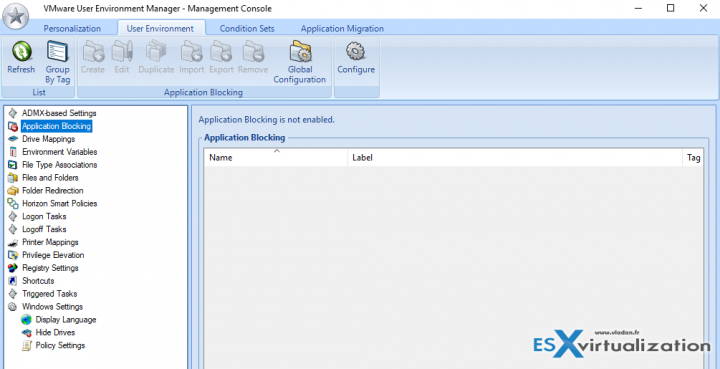Select the Registry Settings label
Viewport: 720px width, 369px height.
pyautogui.click(x=50, y=268)
